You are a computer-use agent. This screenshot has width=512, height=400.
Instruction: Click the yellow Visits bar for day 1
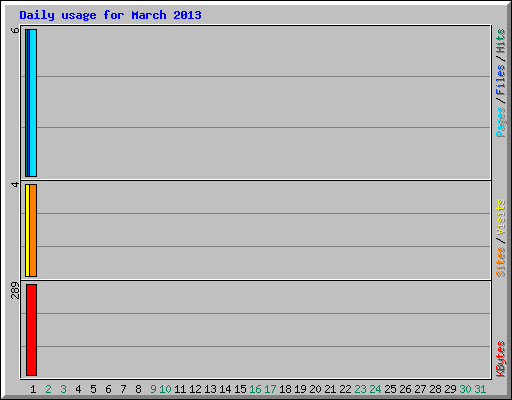27,230
